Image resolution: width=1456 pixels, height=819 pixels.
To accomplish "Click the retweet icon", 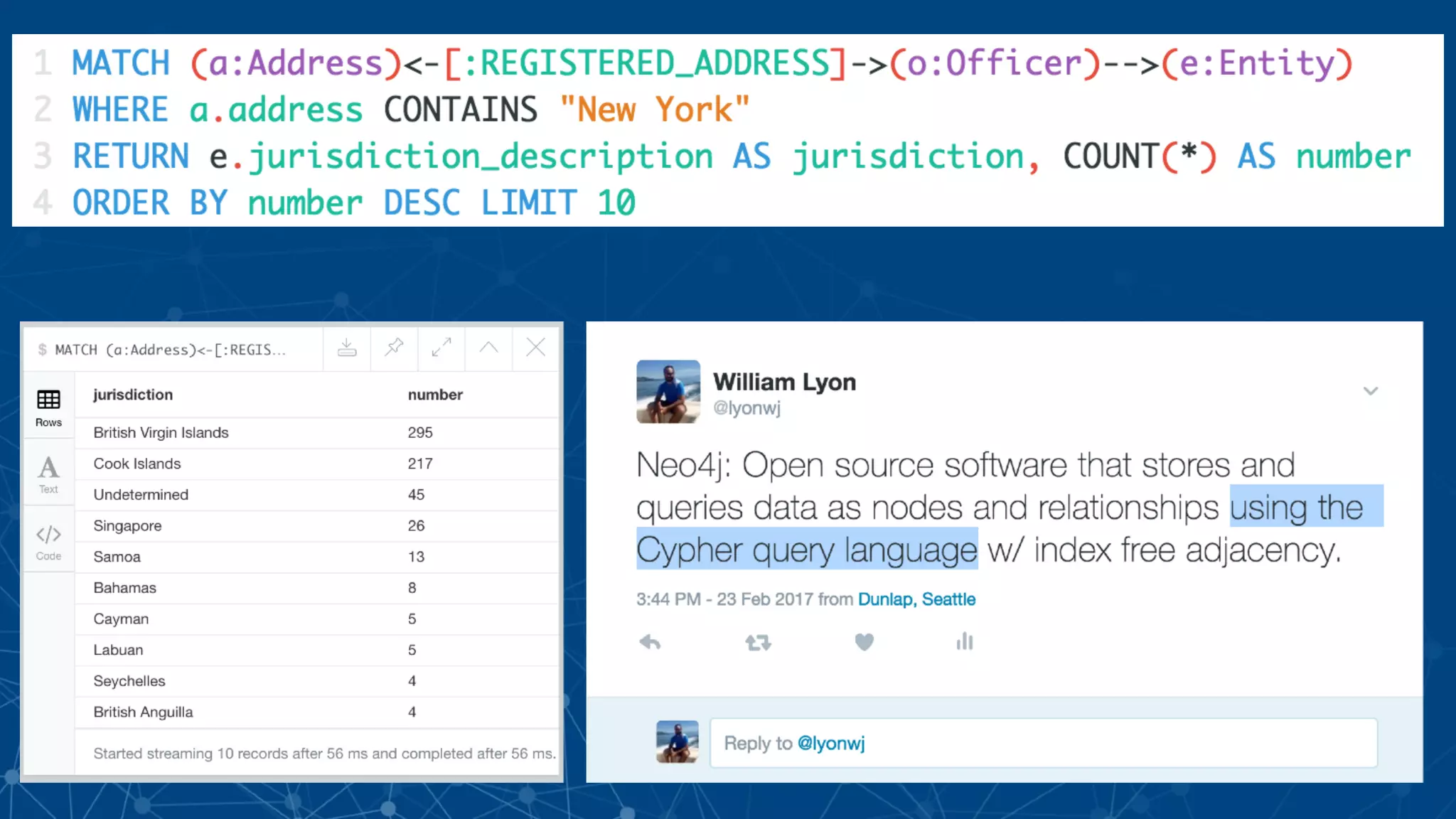I will click(x=758, y=643).
